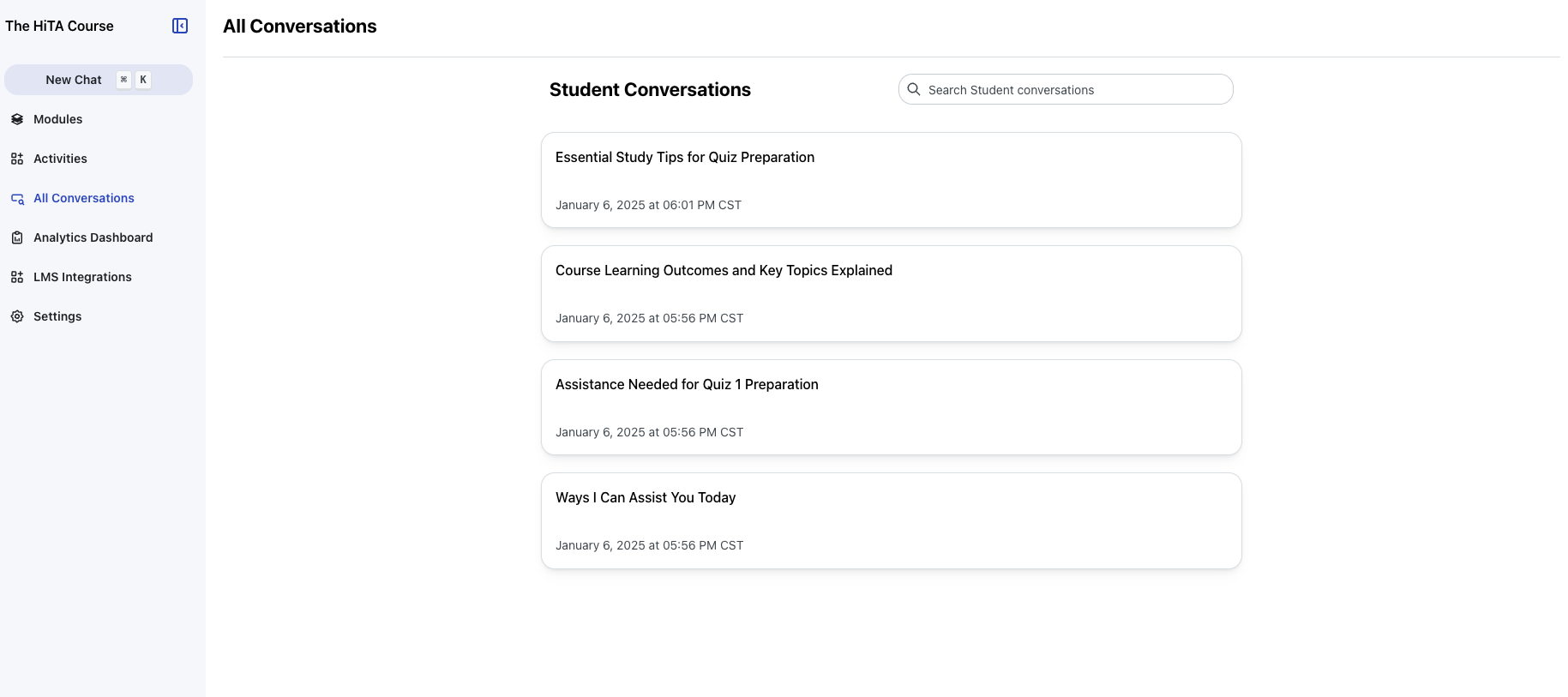This screenshot has height=697, width=1568.
Task: Go to Activities page
Action: [x=60, y=159]
